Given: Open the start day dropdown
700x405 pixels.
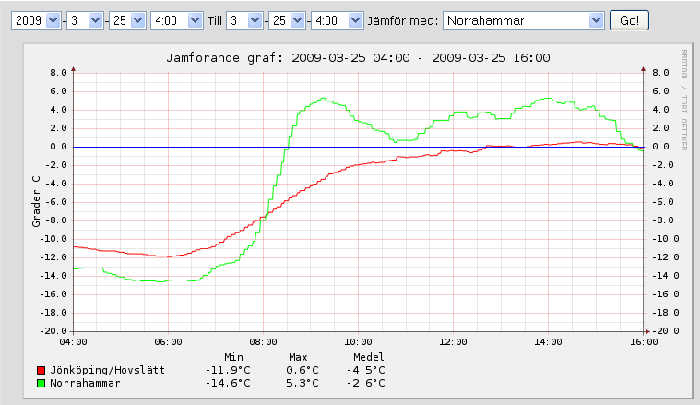Looking at the screenshot, I should coord(127,20).
